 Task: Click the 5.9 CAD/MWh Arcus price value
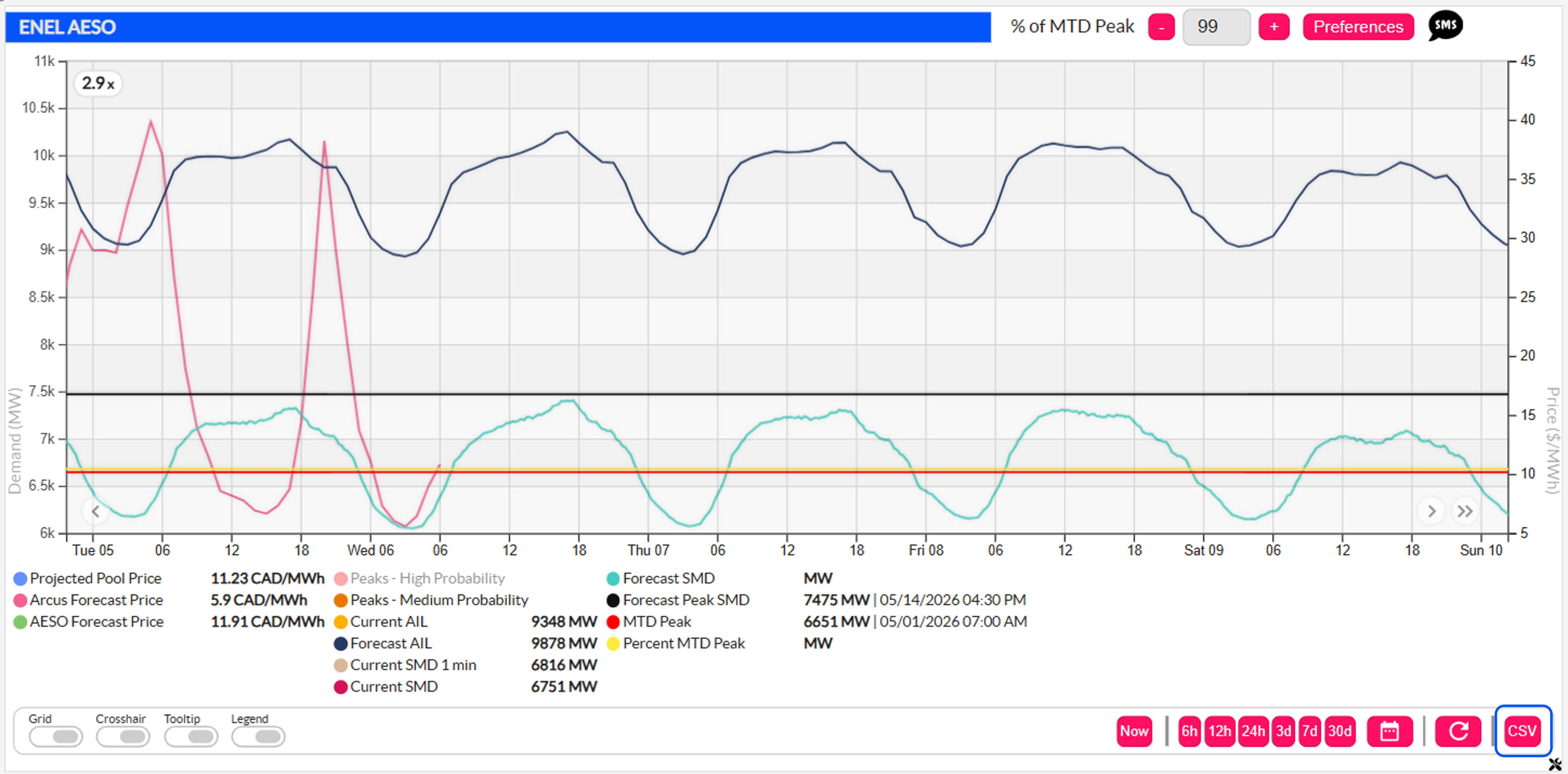tap(259, 600)
